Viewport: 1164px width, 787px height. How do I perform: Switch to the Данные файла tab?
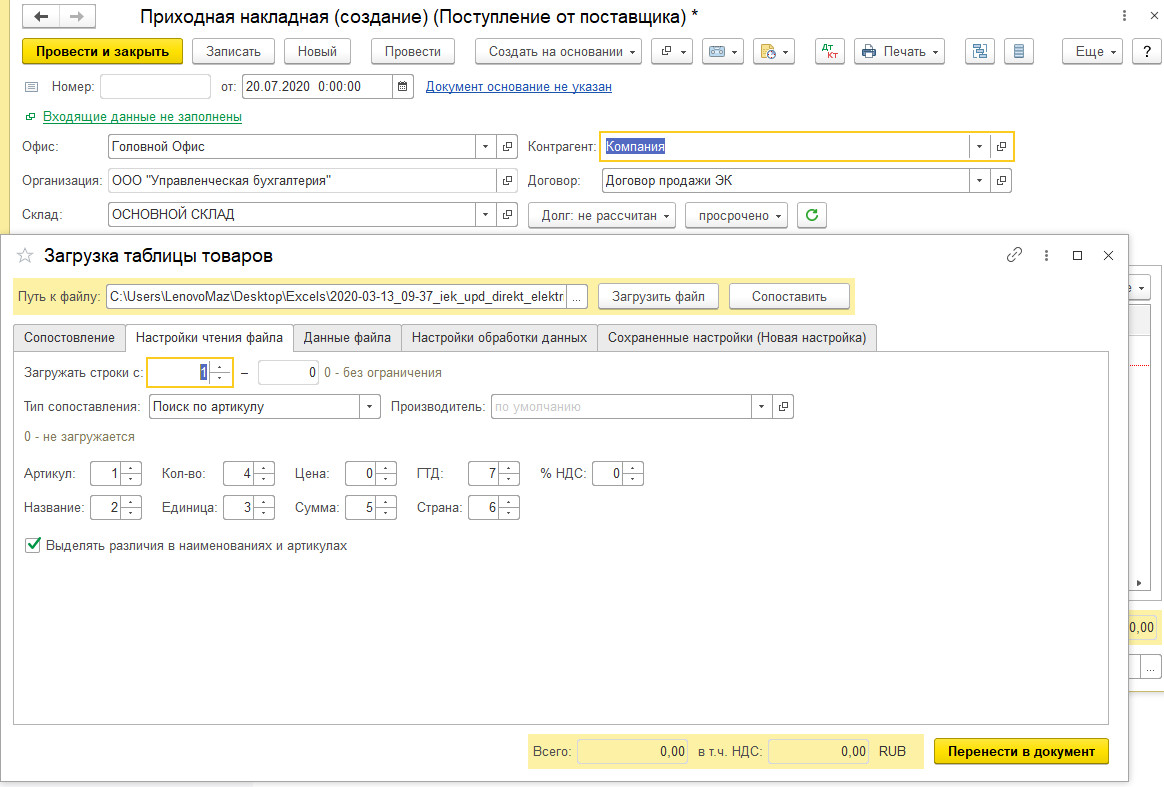(x=347, y=338)
